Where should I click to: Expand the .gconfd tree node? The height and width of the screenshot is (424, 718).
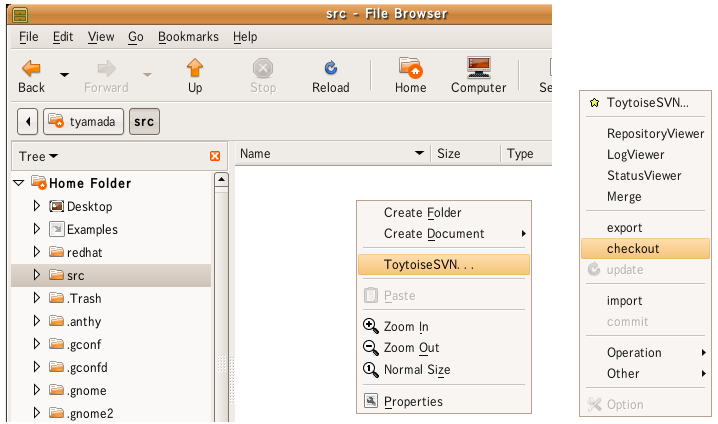[x=37, y=367]
